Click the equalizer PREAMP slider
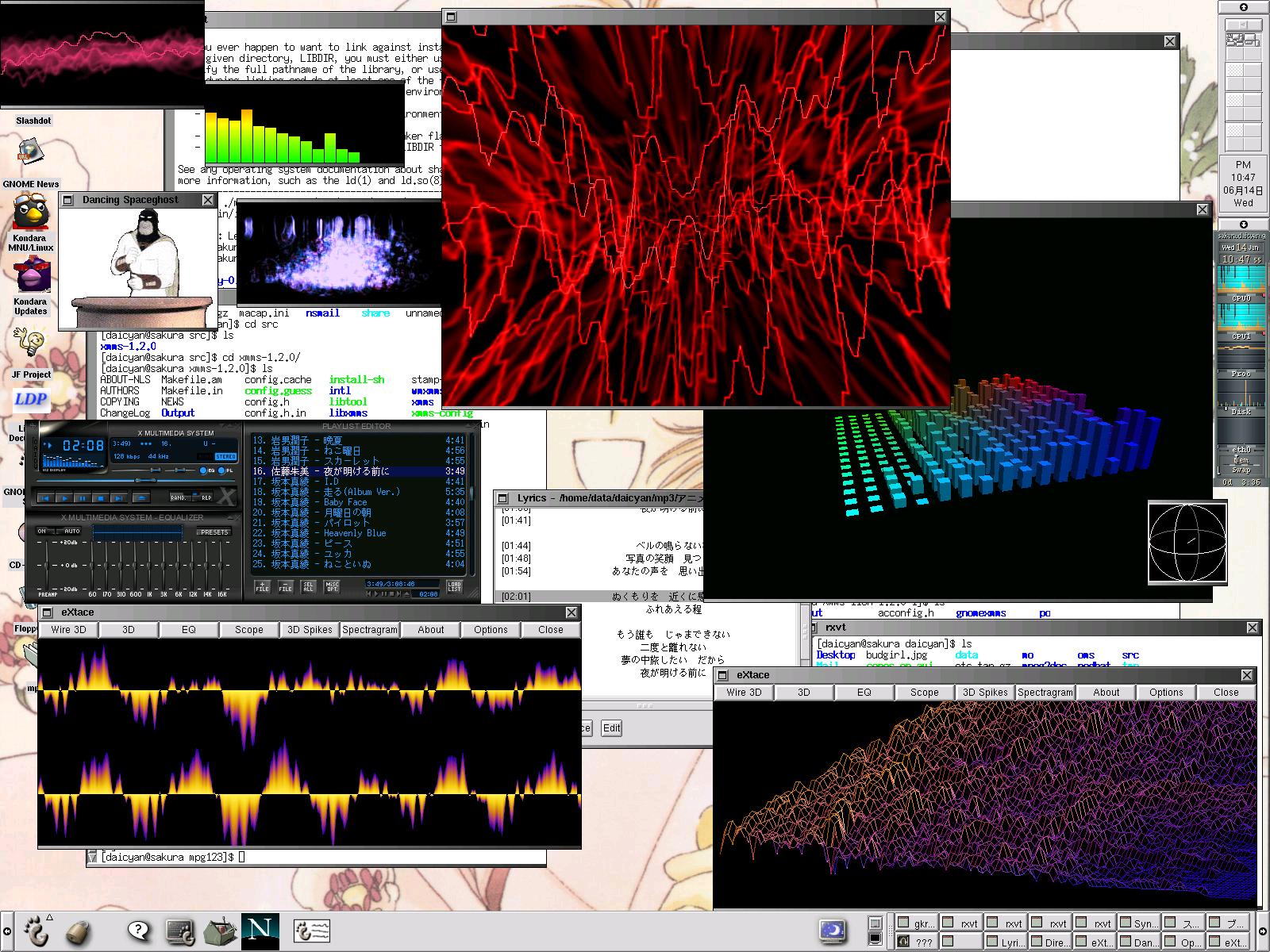The width and height of the screenshot is (1270, 952). coord(47,566)
